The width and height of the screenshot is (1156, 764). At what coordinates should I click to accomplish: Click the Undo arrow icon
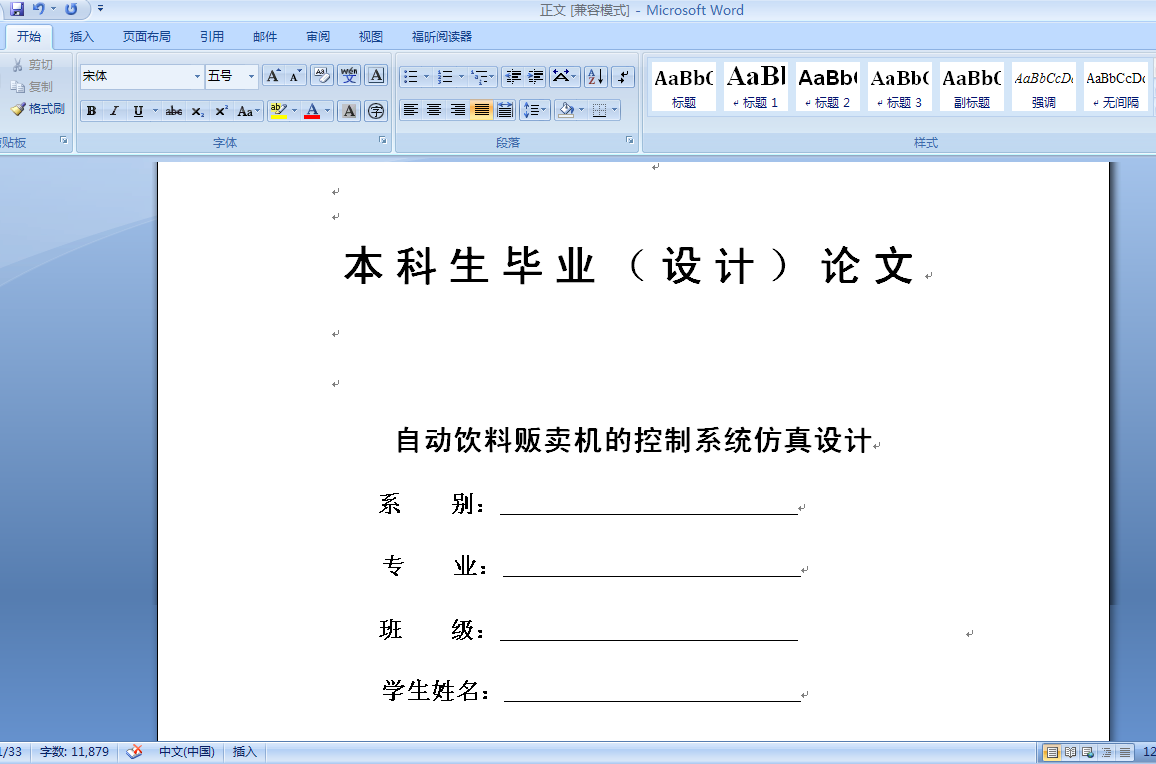(39, 10)
